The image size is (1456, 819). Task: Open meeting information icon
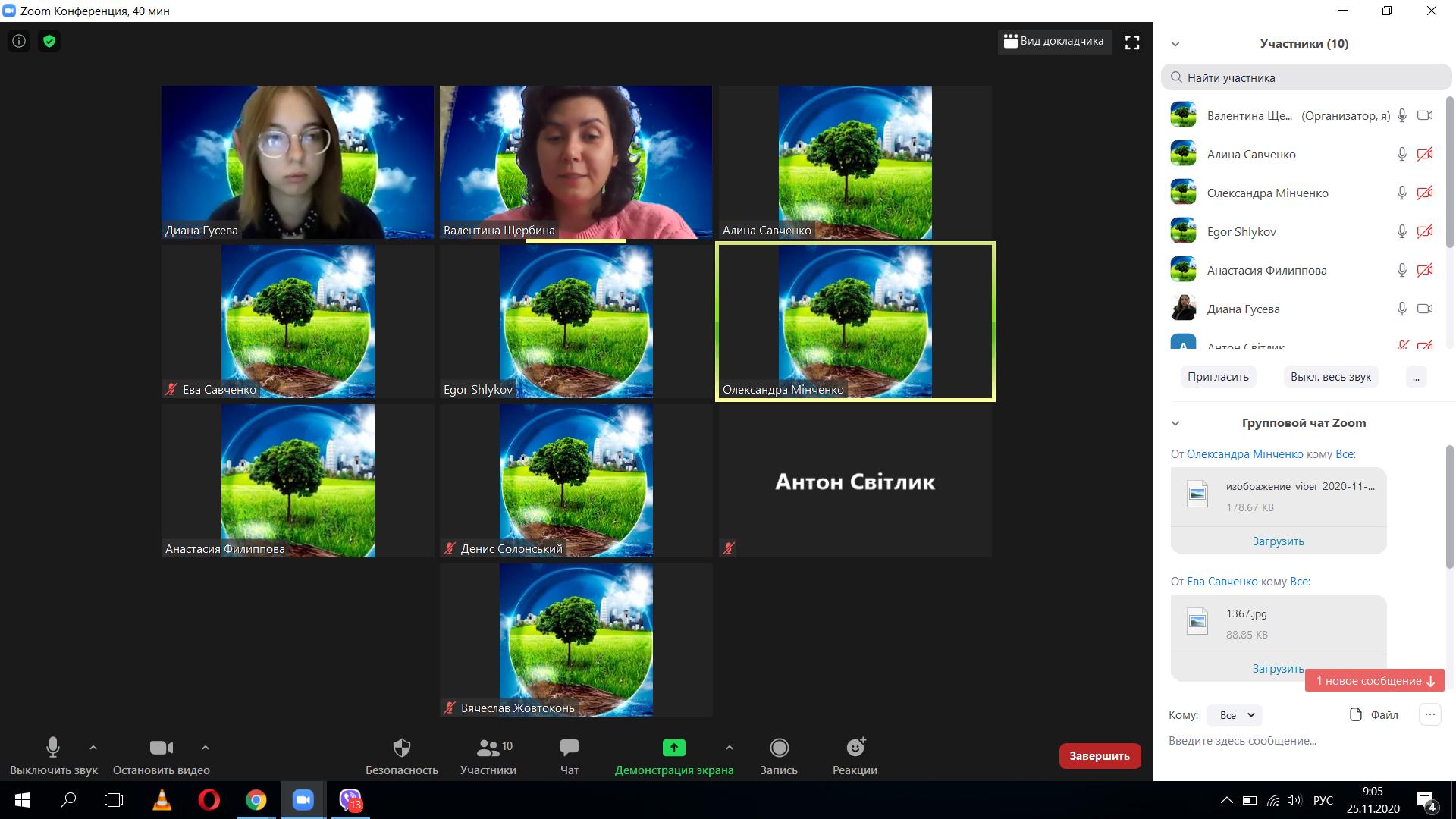[19, 41]
